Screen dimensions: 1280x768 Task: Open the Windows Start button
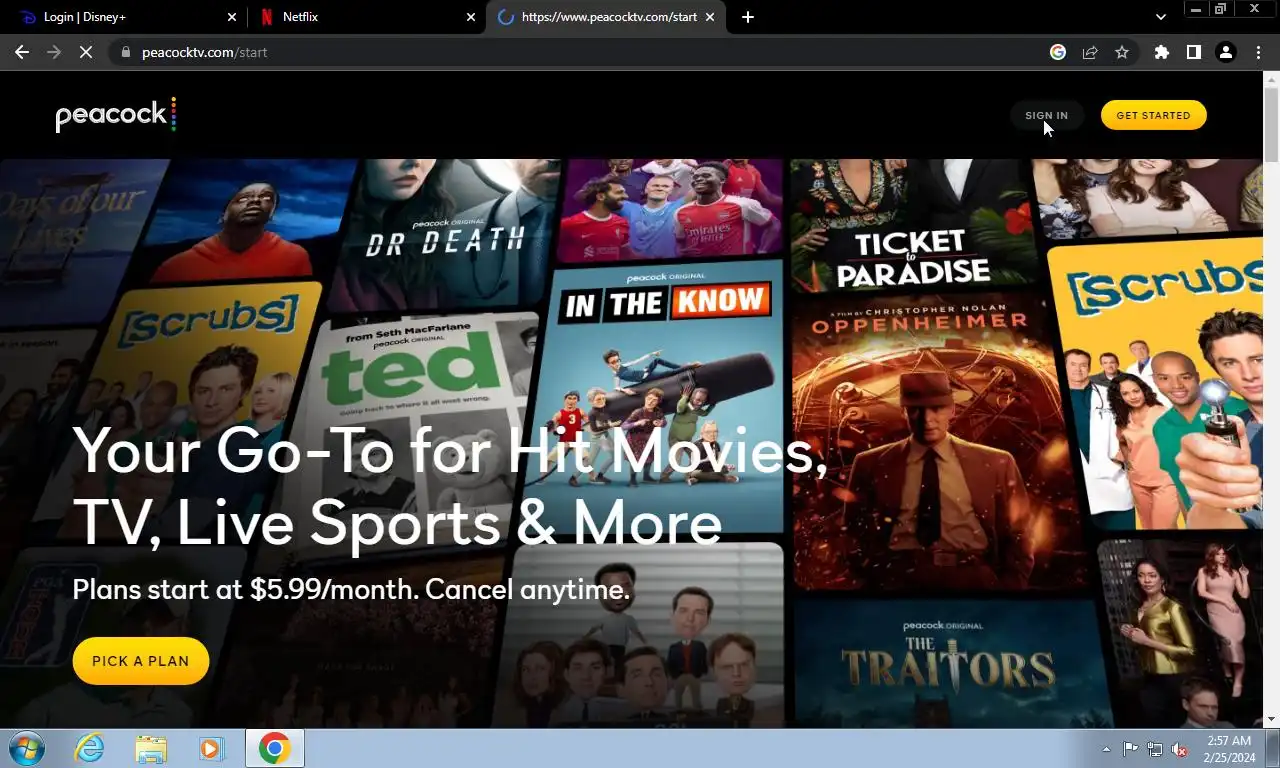[x=26, y=748]
